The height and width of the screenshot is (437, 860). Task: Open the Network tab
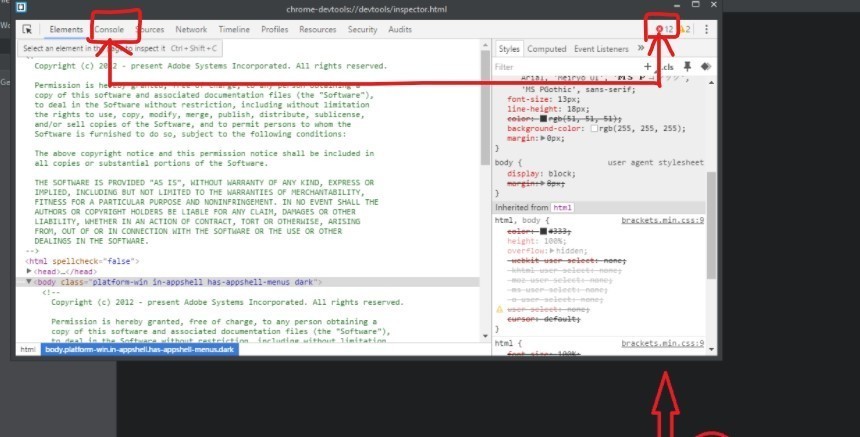click(x=191, y=30)
